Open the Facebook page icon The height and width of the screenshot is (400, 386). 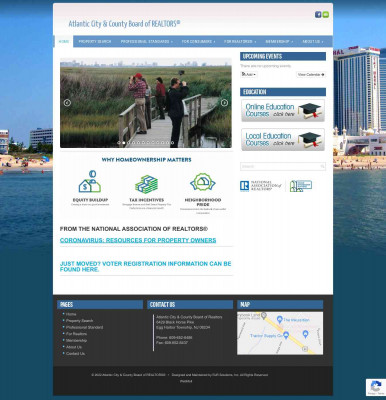[x=318, y=14]
